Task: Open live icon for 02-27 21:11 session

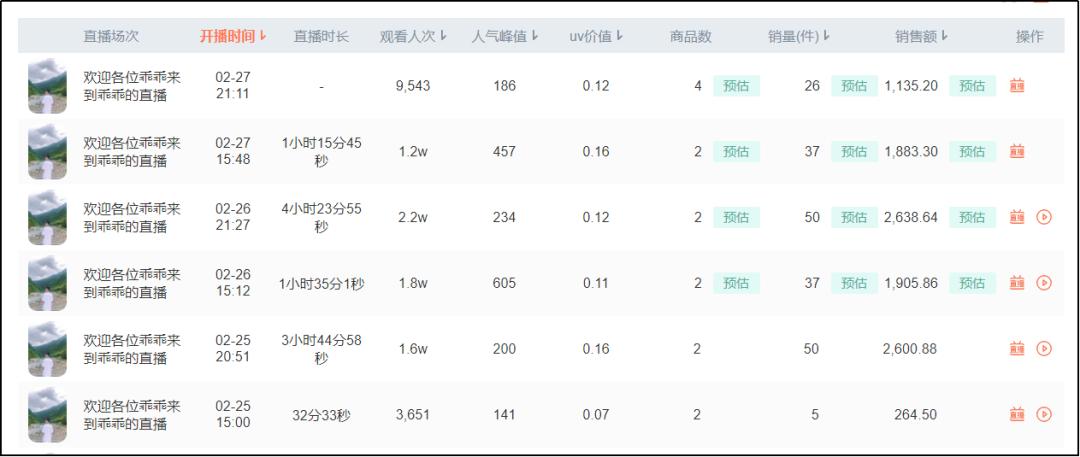Action: [1017, 86]
